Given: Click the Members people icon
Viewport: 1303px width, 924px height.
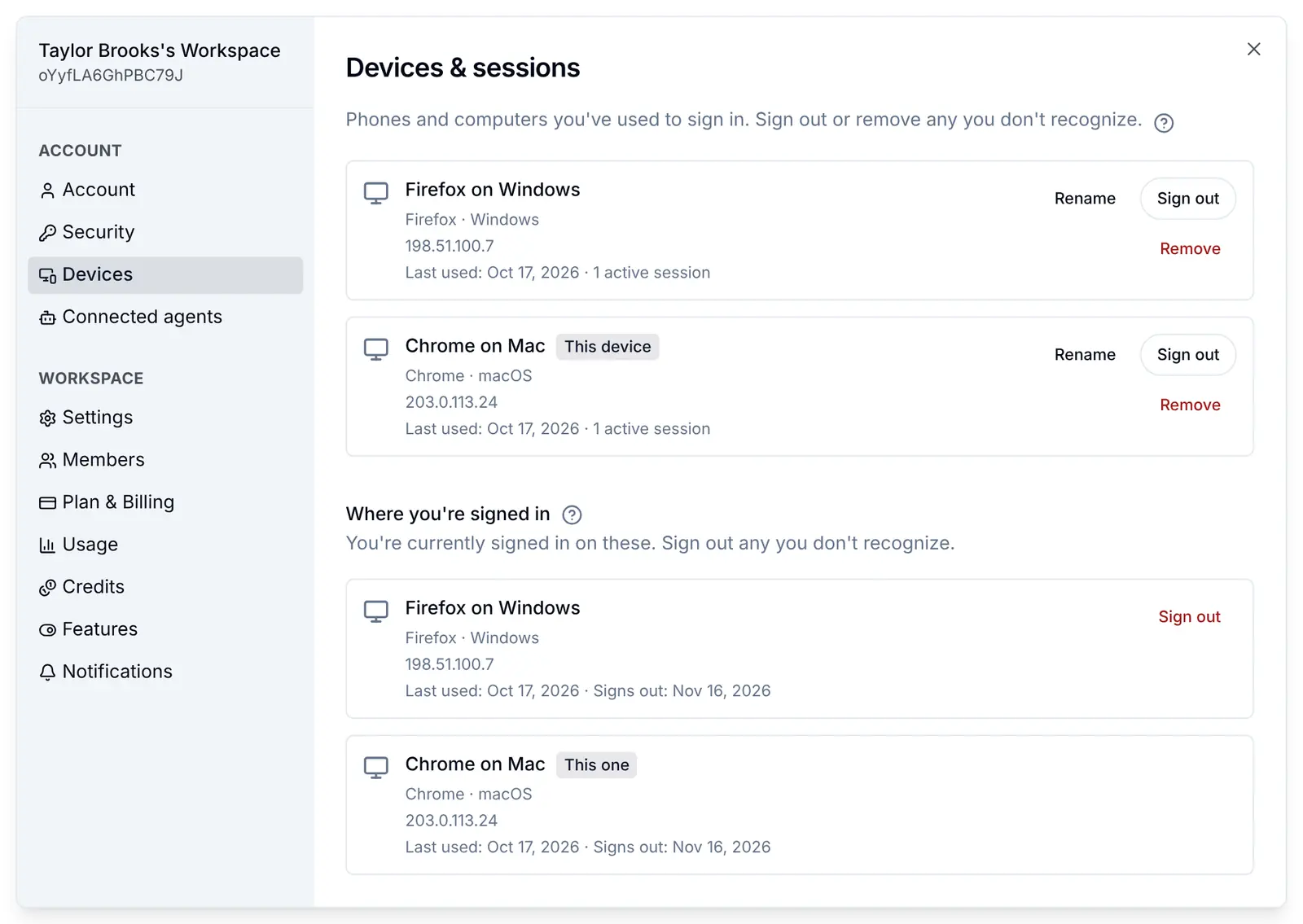Looking at the screenshot, I should coord(47,460).
